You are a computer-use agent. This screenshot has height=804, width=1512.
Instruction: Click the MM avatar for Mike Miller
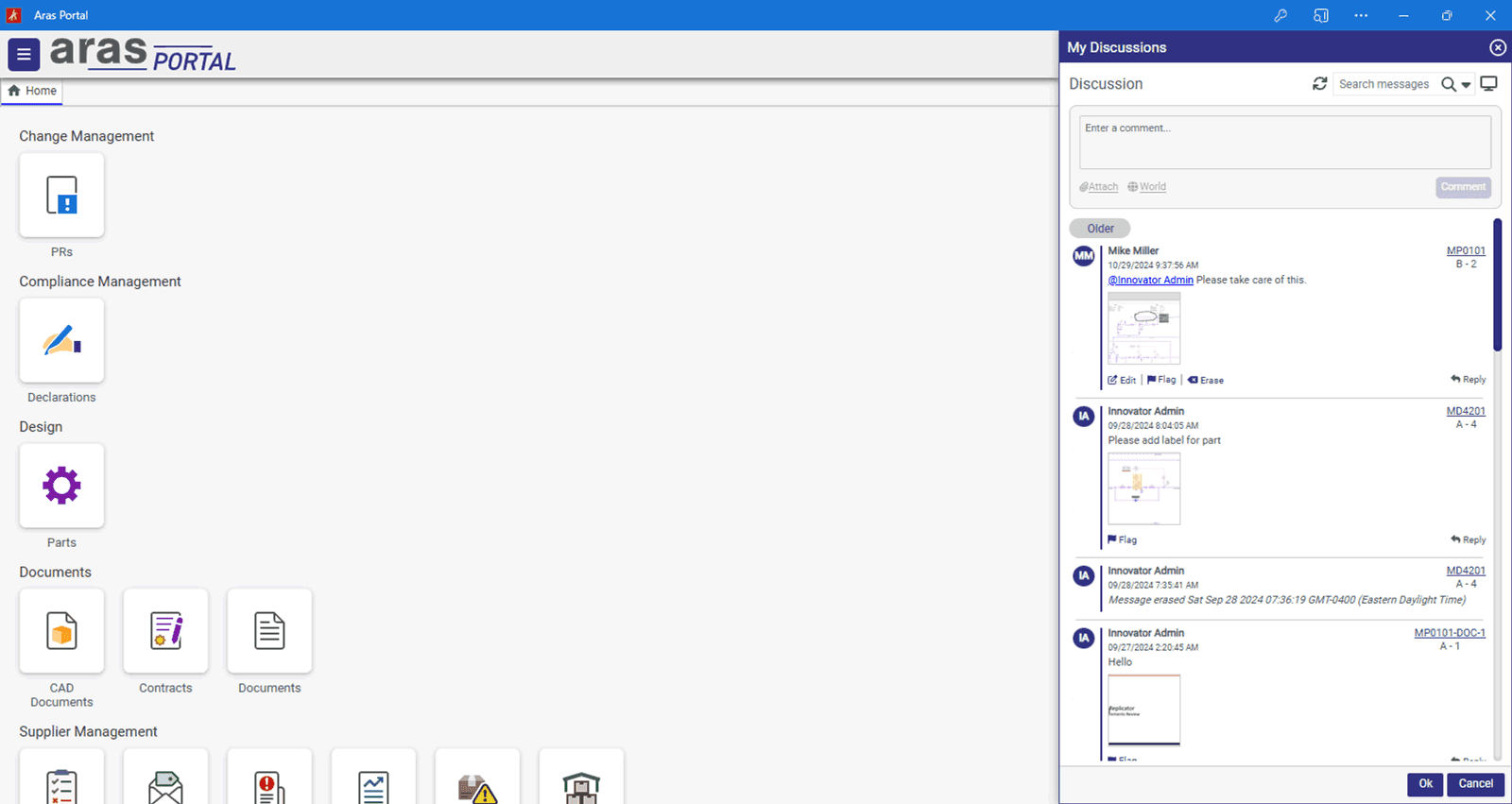point(1084,256)
